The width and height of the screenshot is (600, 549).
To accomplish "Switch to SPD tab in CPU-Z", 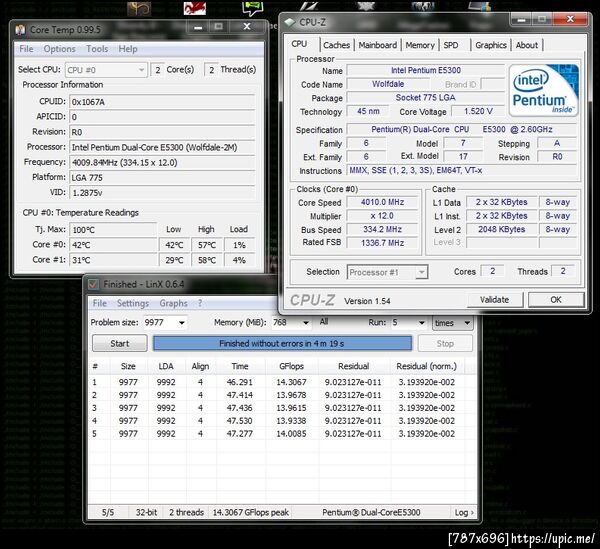I will (451, 45).
